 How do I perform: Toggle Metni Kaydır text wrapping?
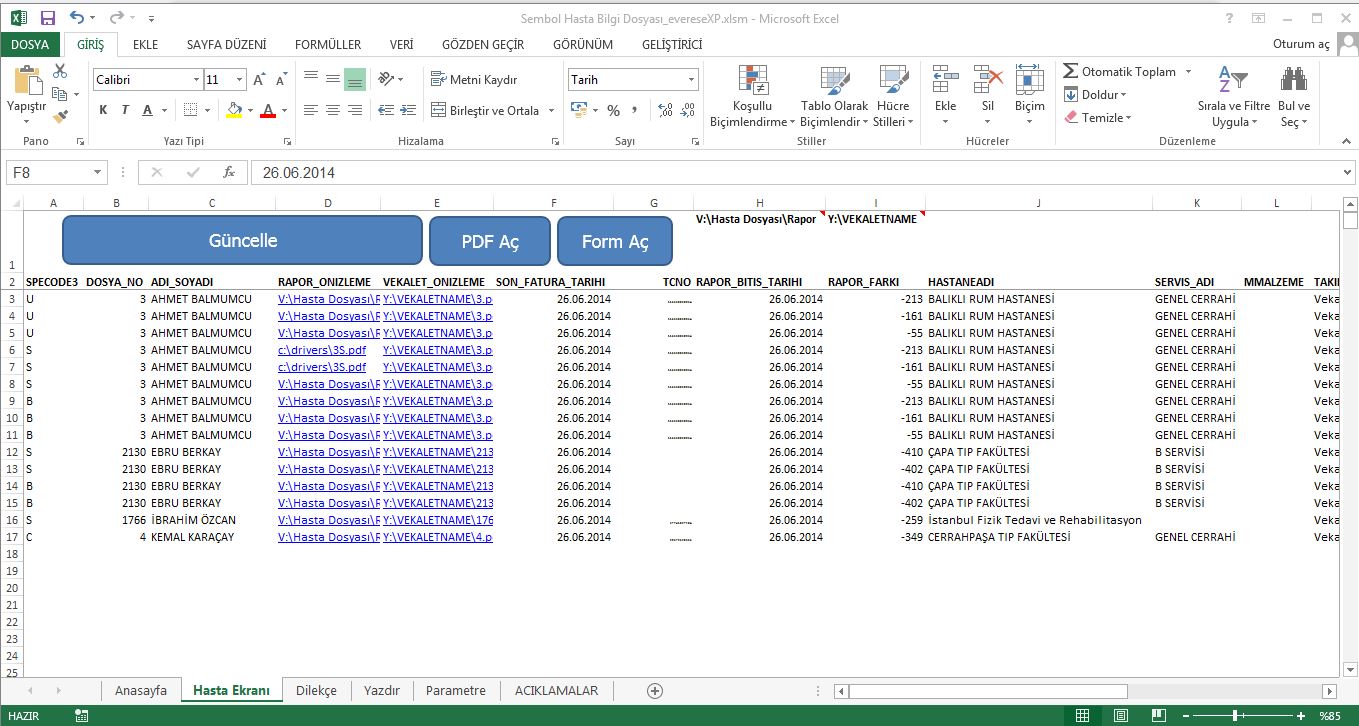[474, 80]
